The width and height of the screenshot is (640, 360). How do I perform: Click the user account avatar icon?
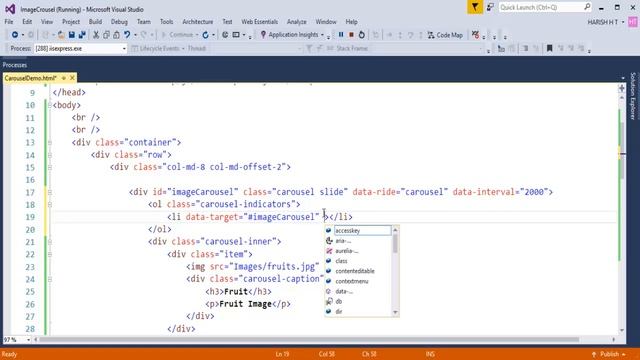[x=633, y=22]
